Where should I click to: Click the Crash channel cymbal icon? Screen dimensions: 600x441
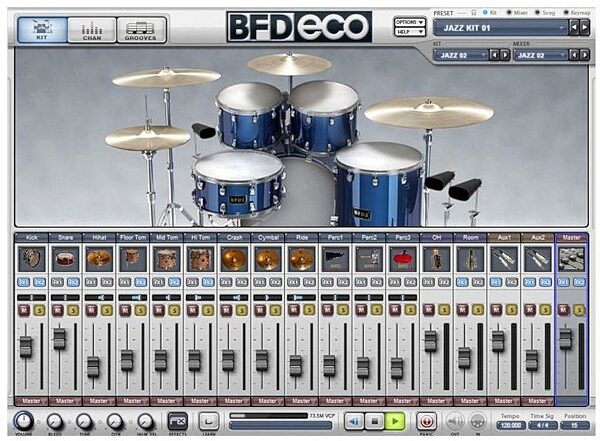234,259
